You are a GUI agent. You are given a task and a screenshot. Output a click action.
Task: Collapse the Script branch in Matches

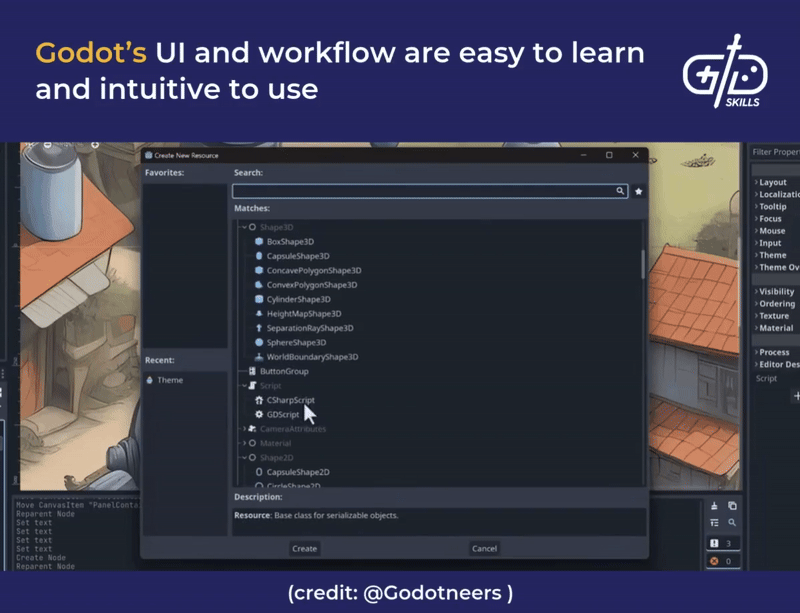tap(243, 385)
